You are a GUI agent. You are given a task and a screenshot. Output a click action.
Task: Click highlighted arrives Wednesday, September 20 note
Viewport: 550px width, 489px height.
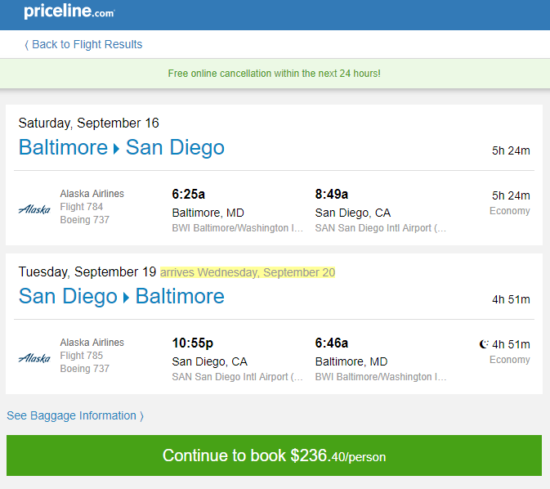[248, 273]
